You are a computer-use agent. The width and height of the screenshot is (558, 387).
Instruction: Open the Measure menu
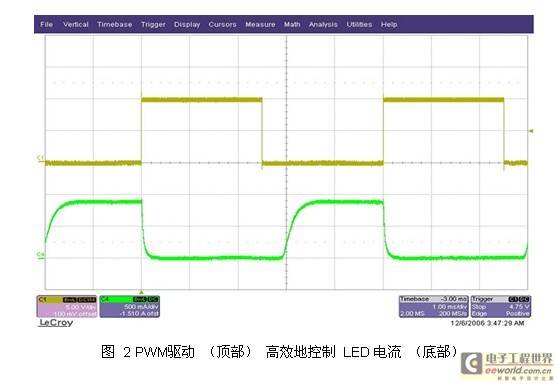click(x=260, y=24)
